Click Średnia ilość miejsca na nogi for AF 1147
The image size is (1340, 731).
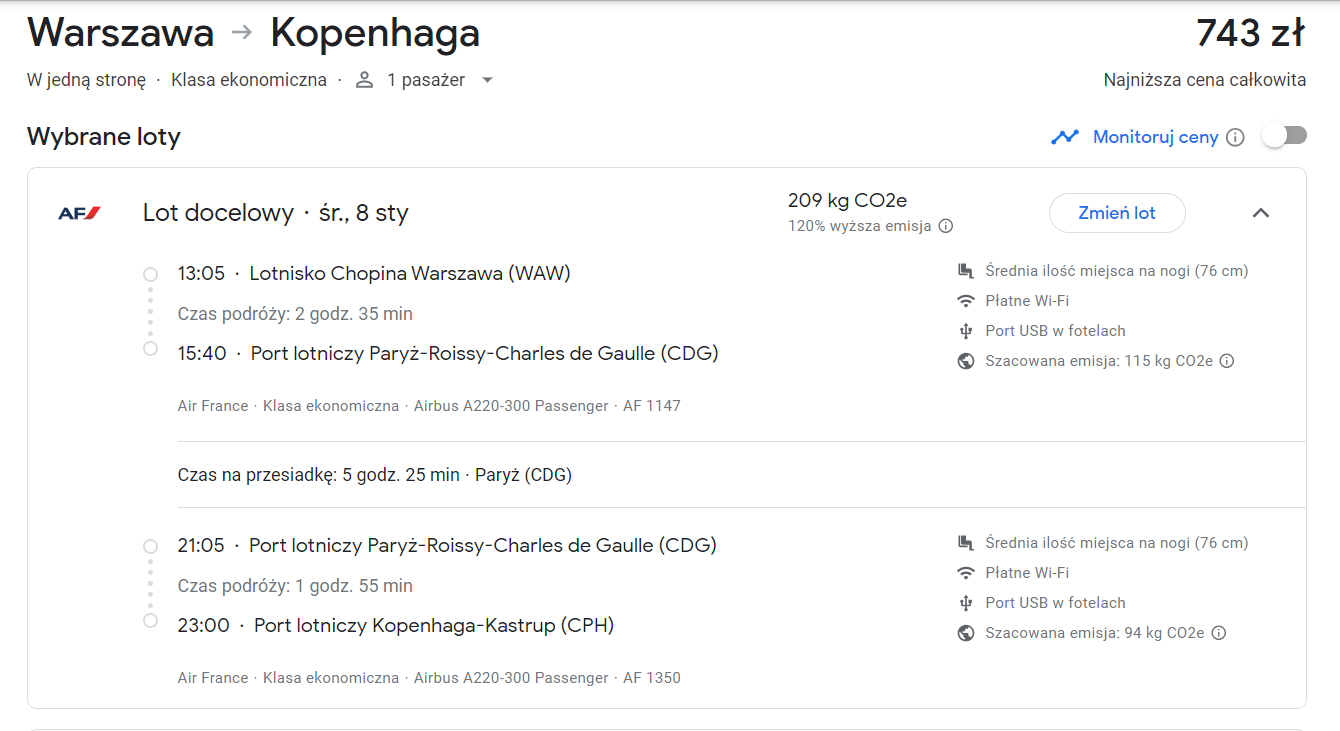[x=1117, y=271]
